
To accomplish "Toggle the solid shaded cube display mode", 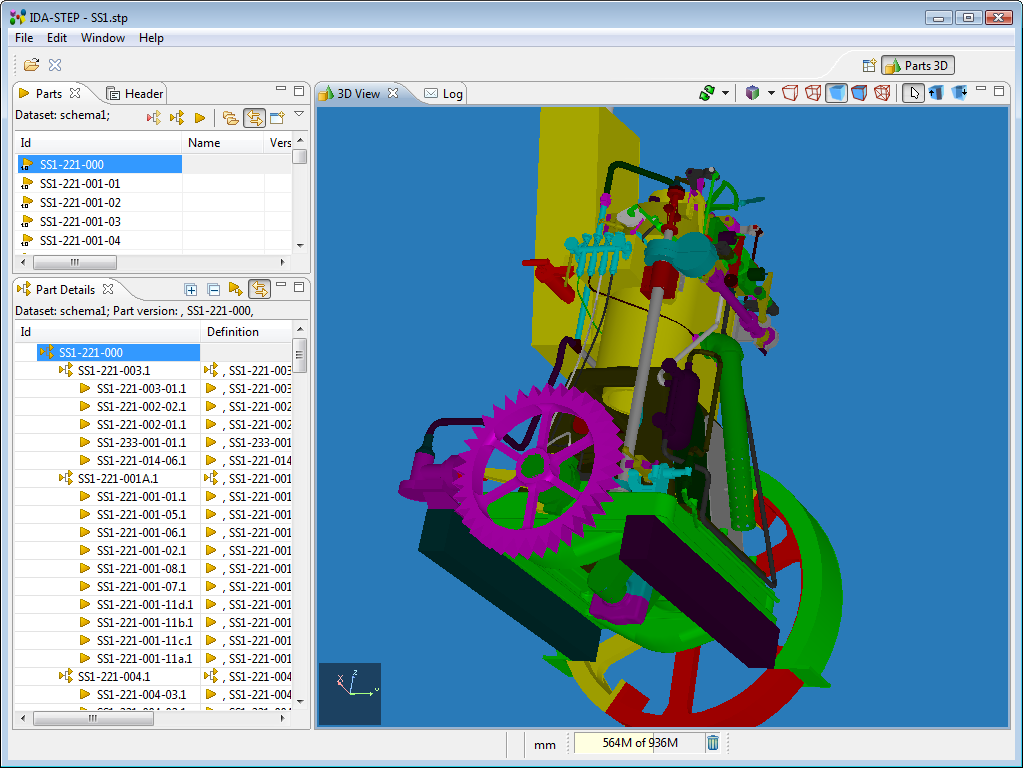I will click(836, 93).
